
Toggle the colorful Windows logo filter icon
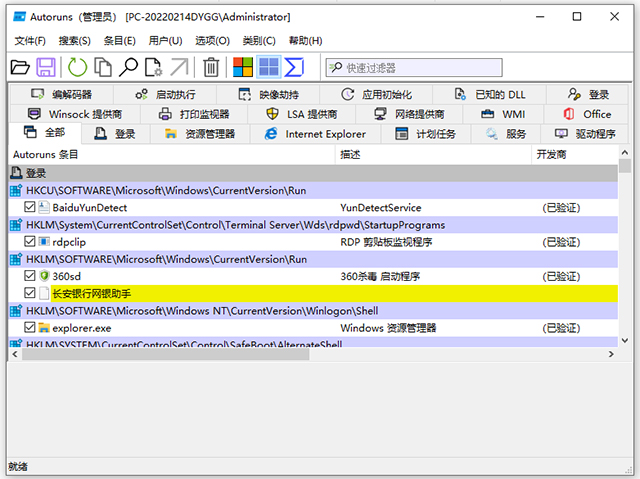pyautogui.click(x=243, y=67)
